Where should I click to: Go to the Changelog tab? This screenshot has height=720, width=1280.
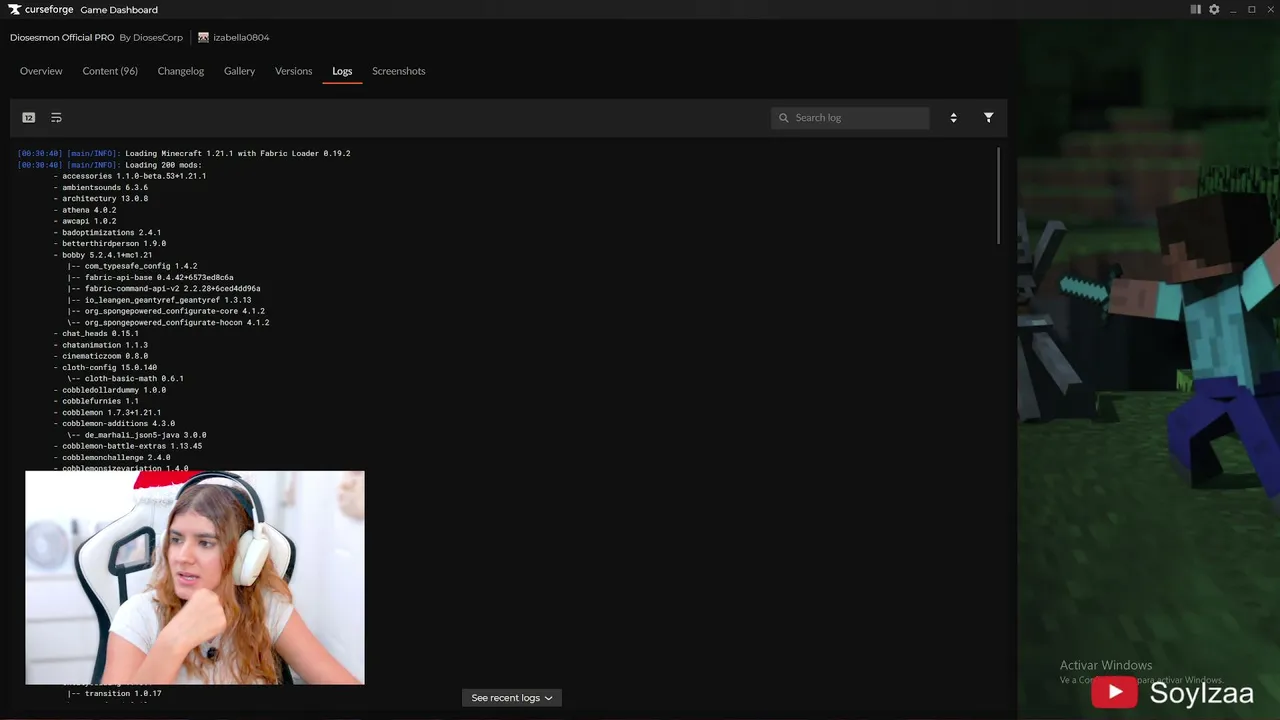[181, 71]
